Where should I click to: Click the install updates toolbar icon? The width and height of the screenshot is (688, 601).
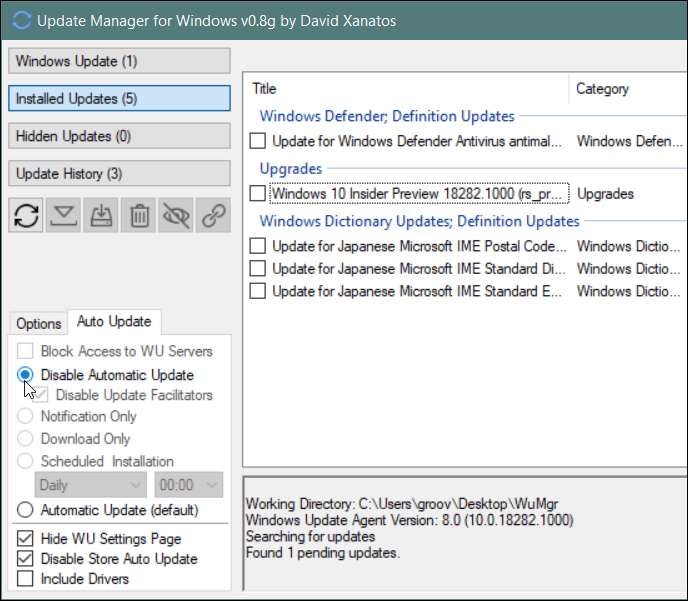(x=101, y=215)
